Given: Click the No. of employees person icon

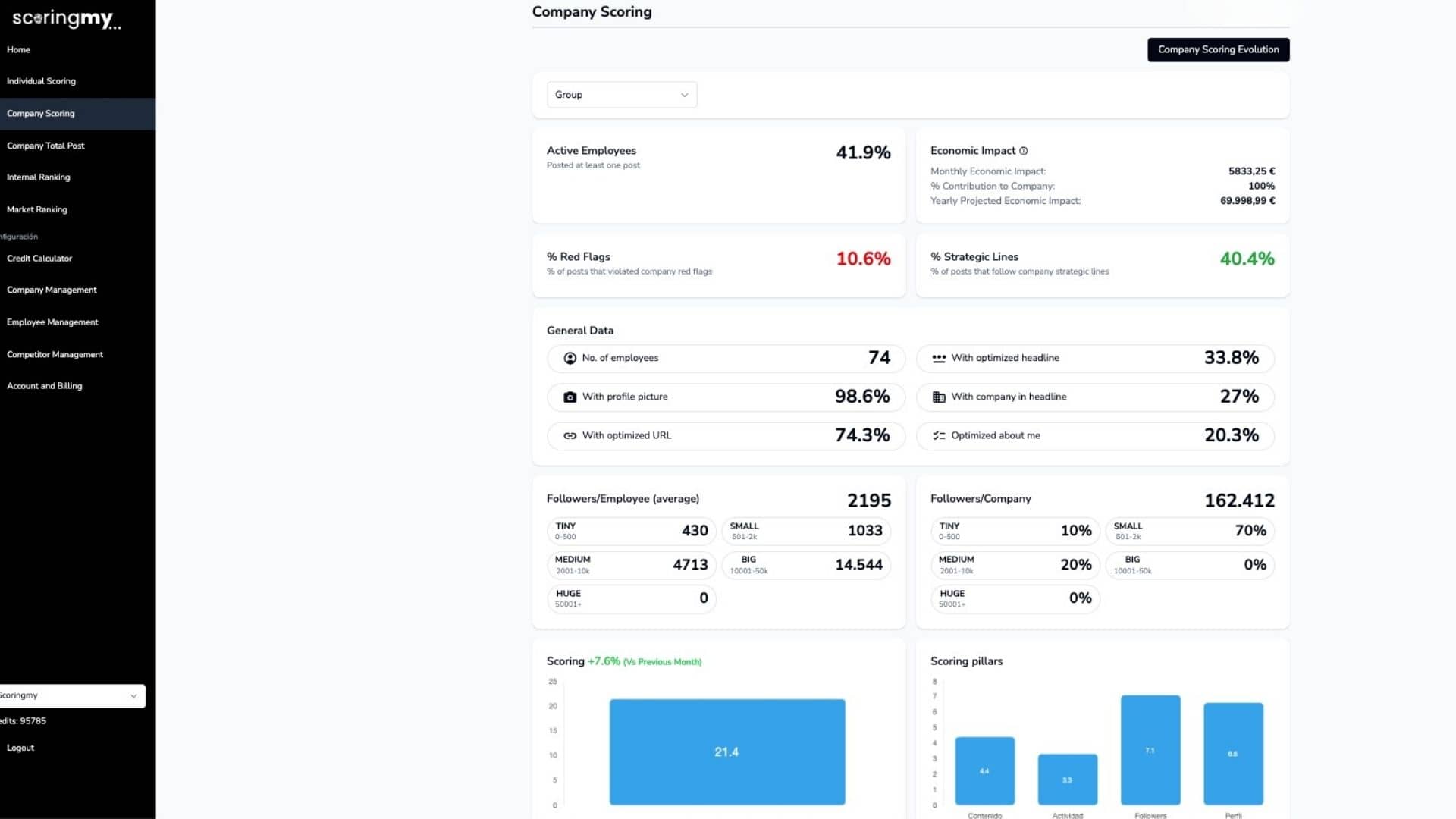Looking at the screenshot, I should (570, 358).
